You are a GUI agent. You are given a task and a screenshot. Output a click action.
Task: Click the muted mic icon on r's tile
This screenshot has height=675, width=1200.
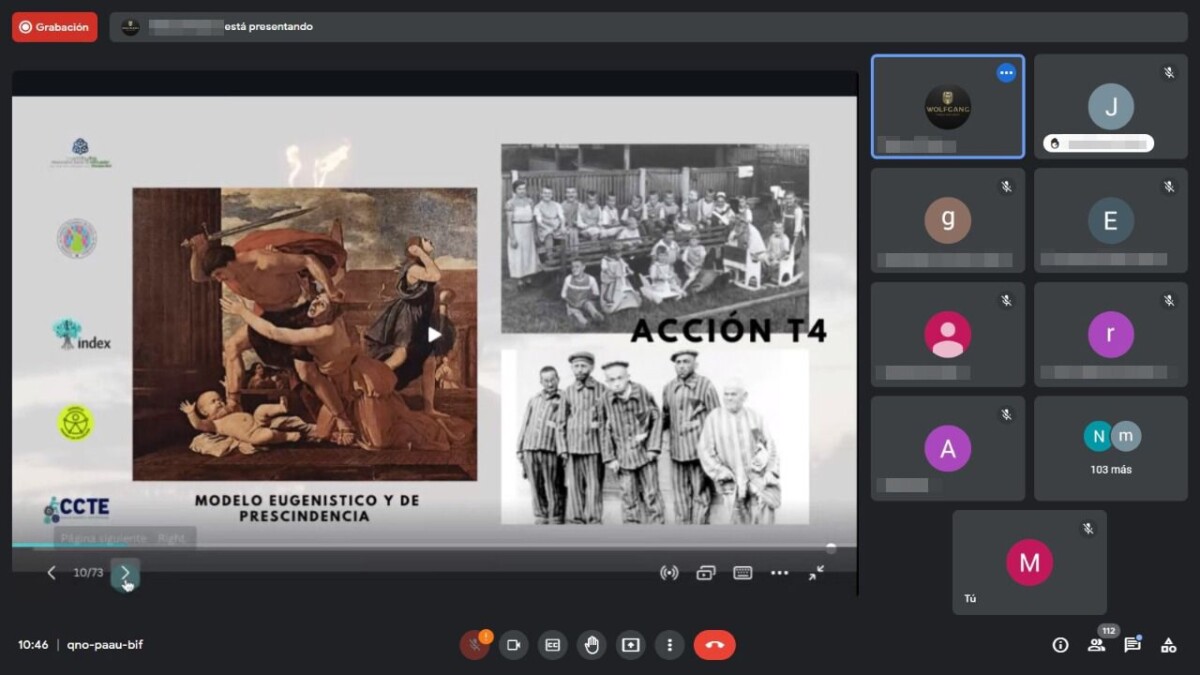[x=1169, y=301]
